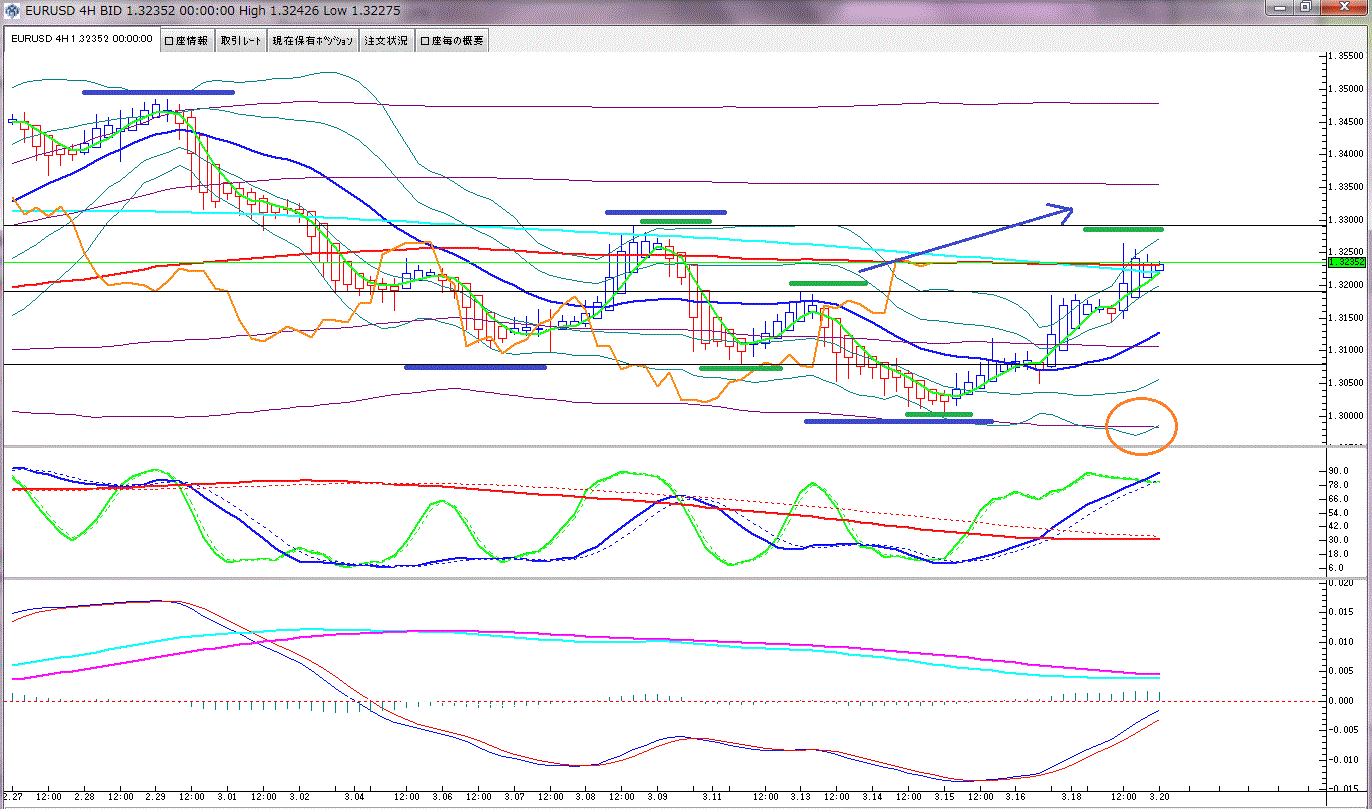
Task: Select the EURUSD 4H chart tab
Action: tap(81, 40)
